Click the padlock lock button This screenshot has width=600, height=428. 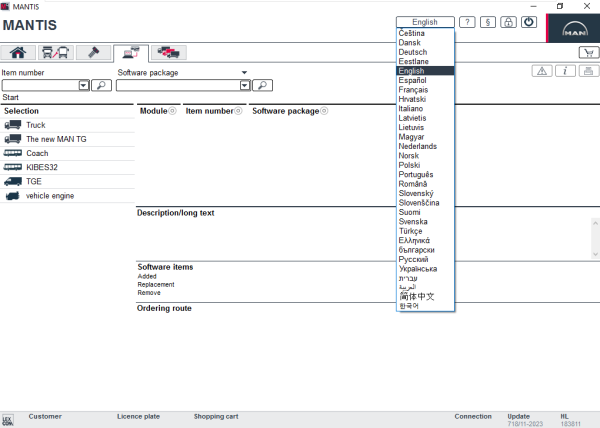[x=508, y=22]
